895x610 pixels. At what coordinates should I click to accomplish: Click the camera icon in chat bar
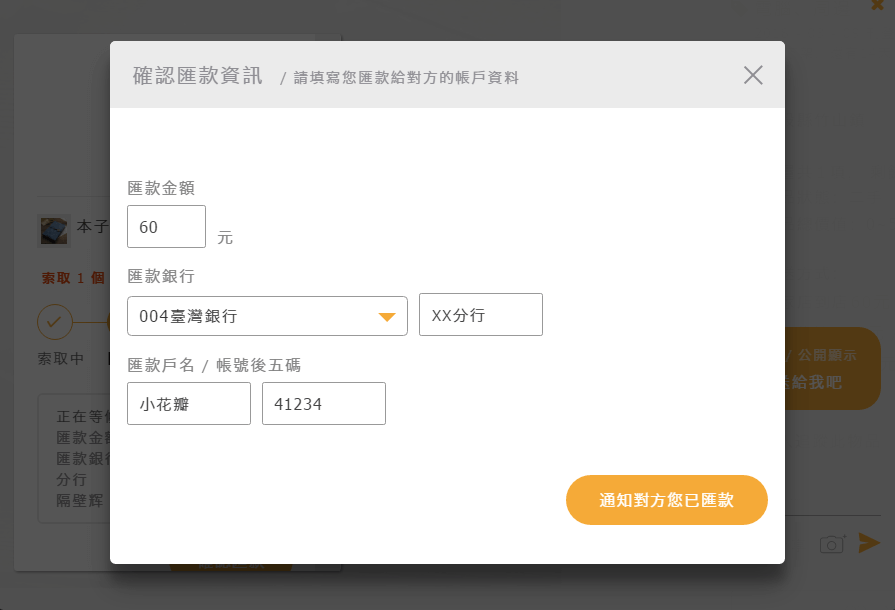(x=832, y=544)
